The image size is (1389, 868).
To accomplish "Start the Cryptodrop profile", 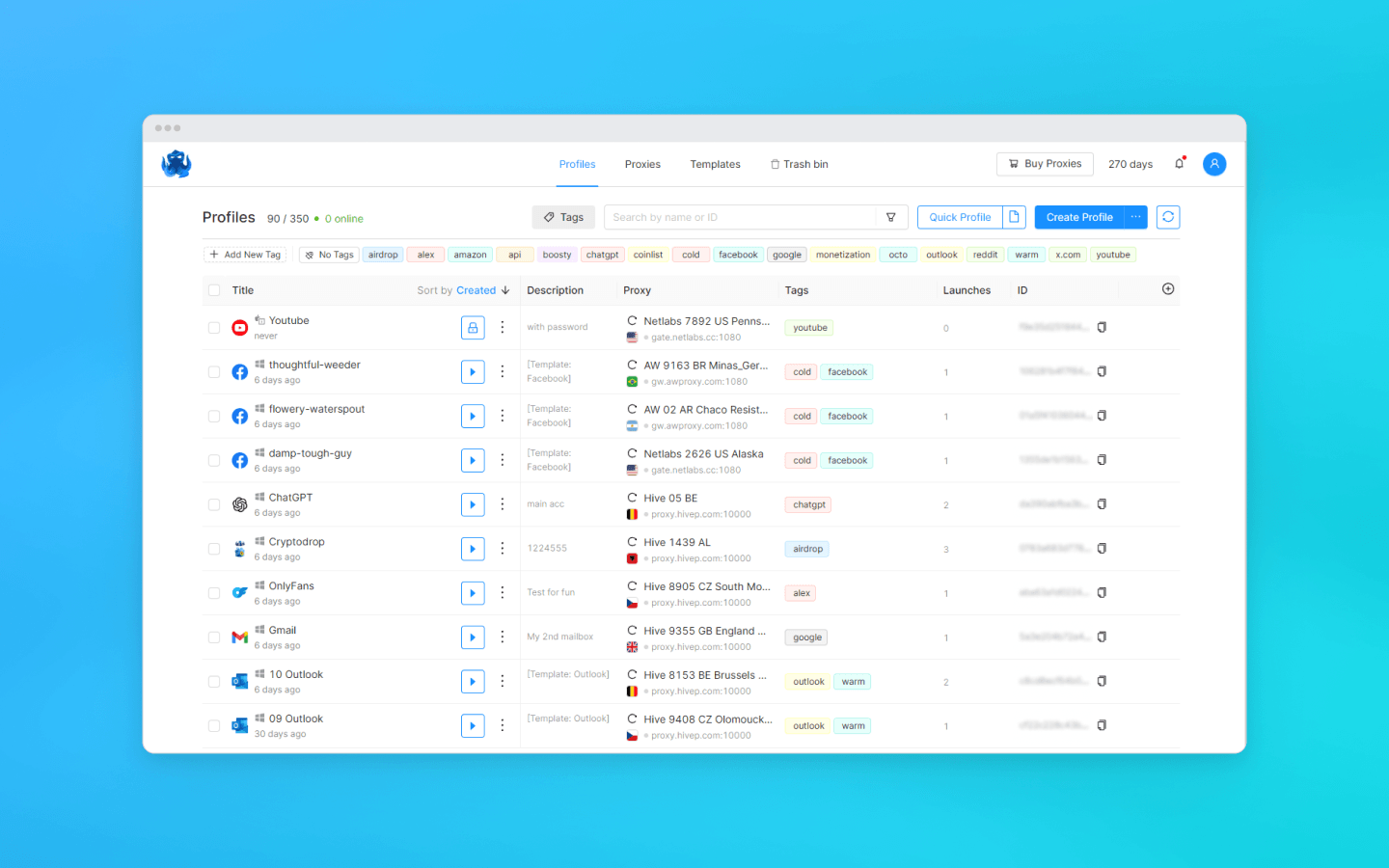I will pos(473,549).
